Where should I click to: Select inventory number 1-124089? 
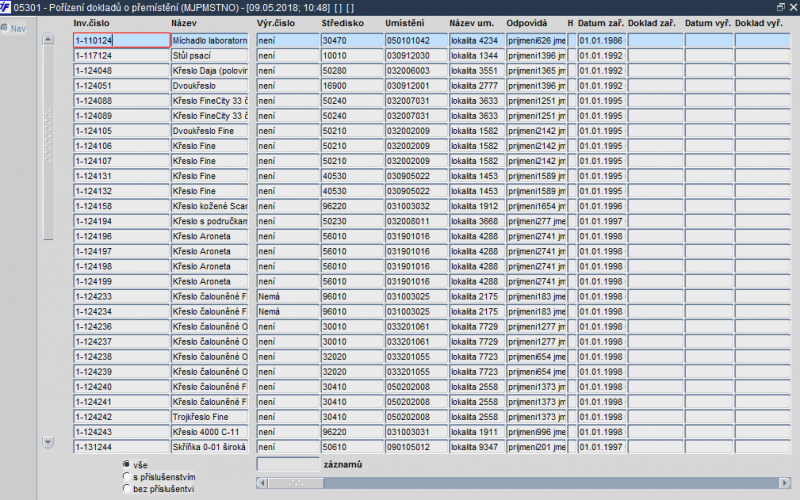coord(121,115)
